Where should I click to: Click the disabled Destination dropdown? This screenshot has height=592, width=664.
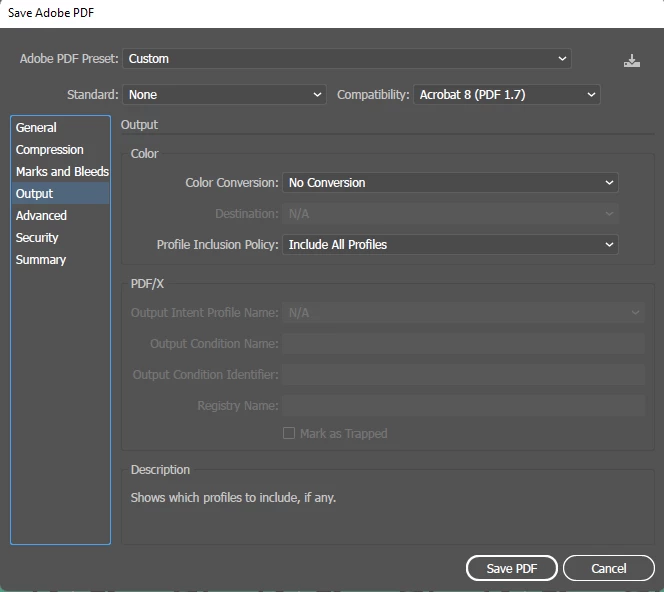[x=450, y=213]
